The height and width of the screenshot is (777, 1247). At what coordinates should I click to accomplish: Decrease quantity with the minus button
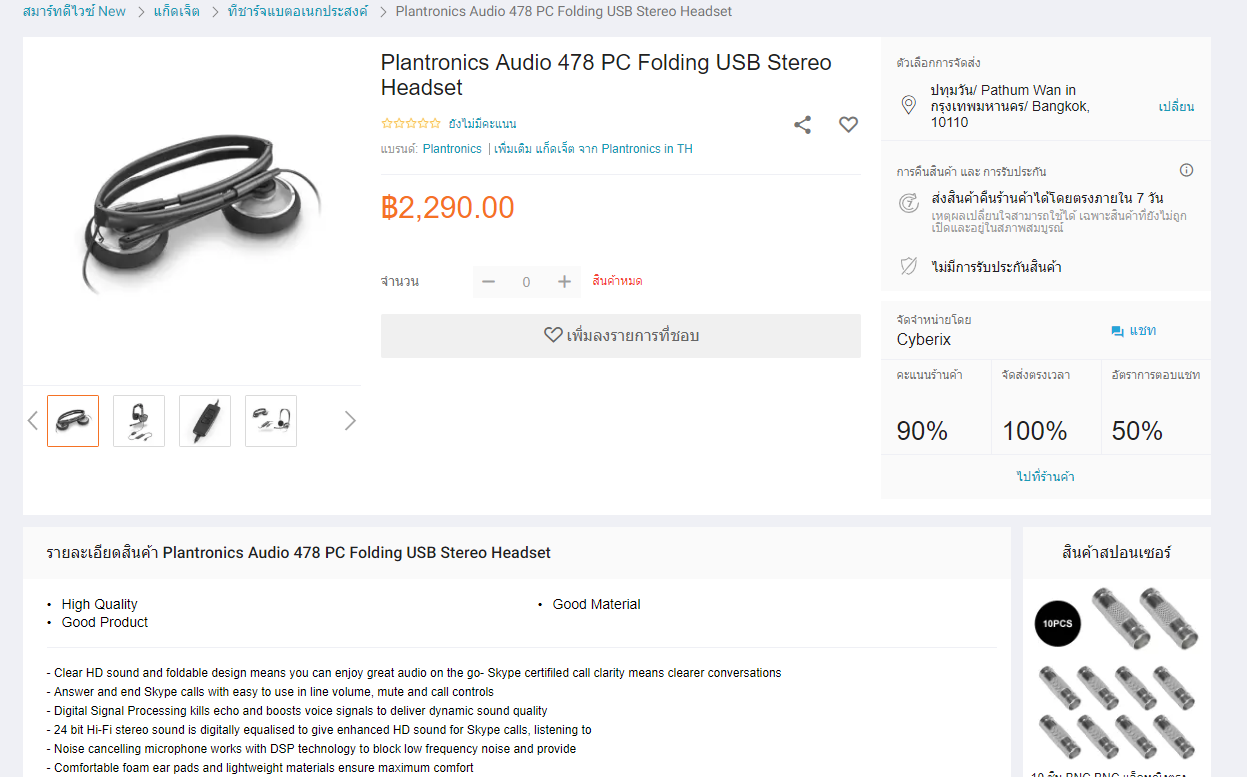click(x=488, y=282)
